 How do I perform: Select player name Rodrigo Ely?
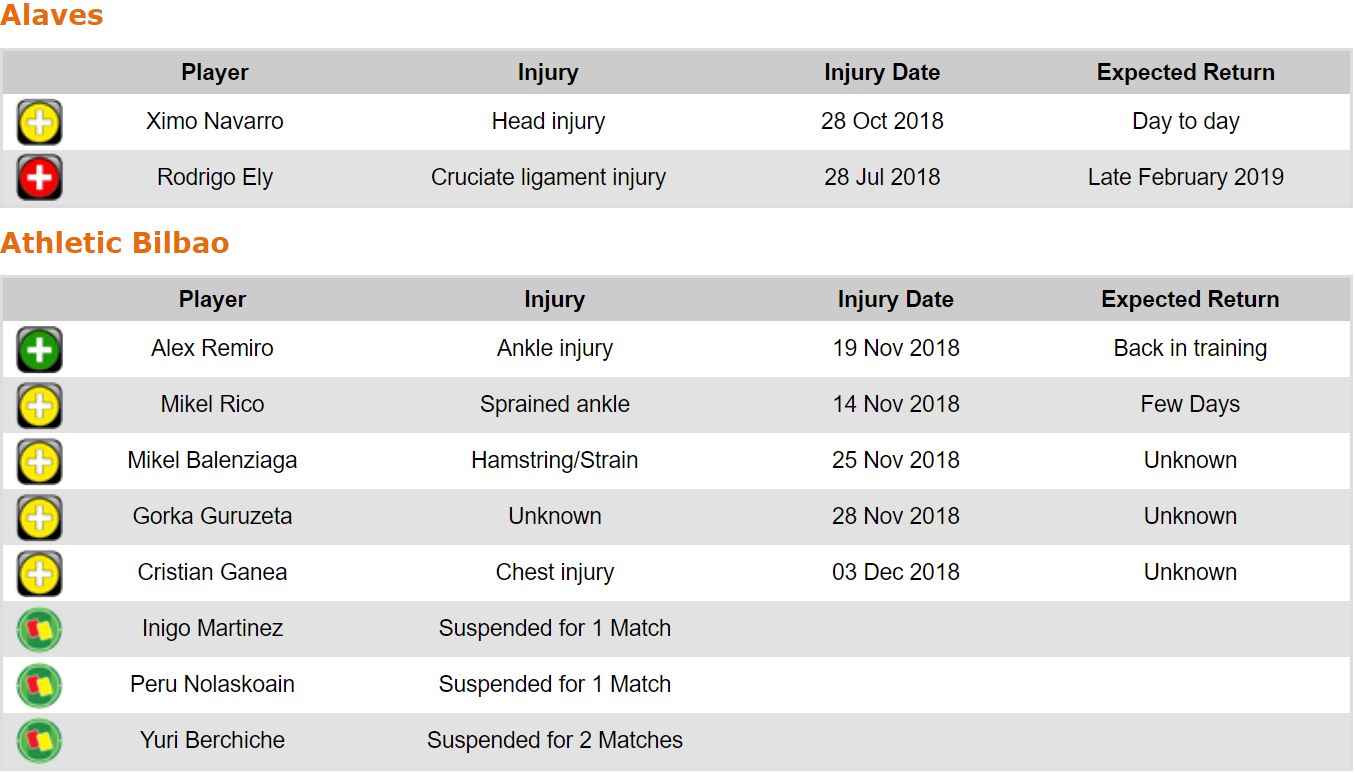215,178
